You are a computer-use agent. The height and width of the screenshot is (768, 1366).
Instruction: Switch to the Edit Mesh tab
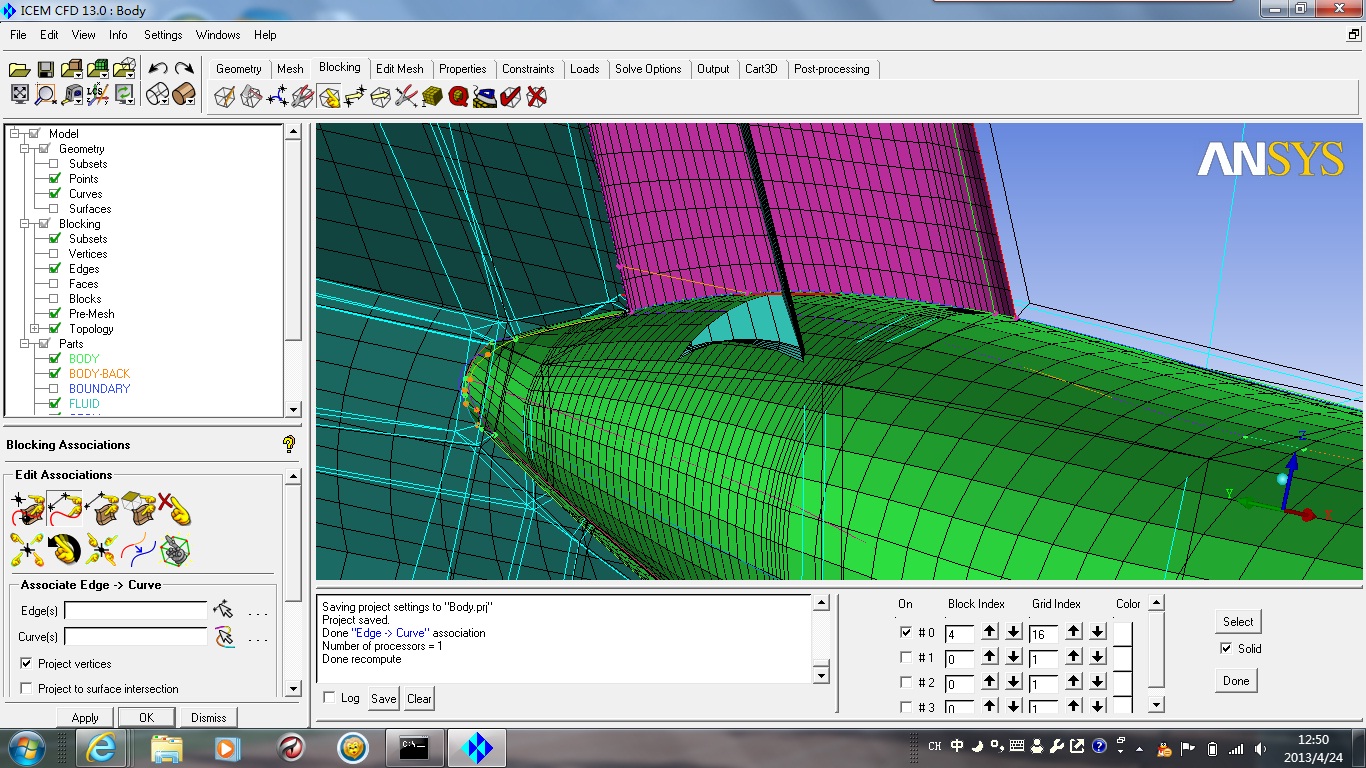[x=399, y=69]
